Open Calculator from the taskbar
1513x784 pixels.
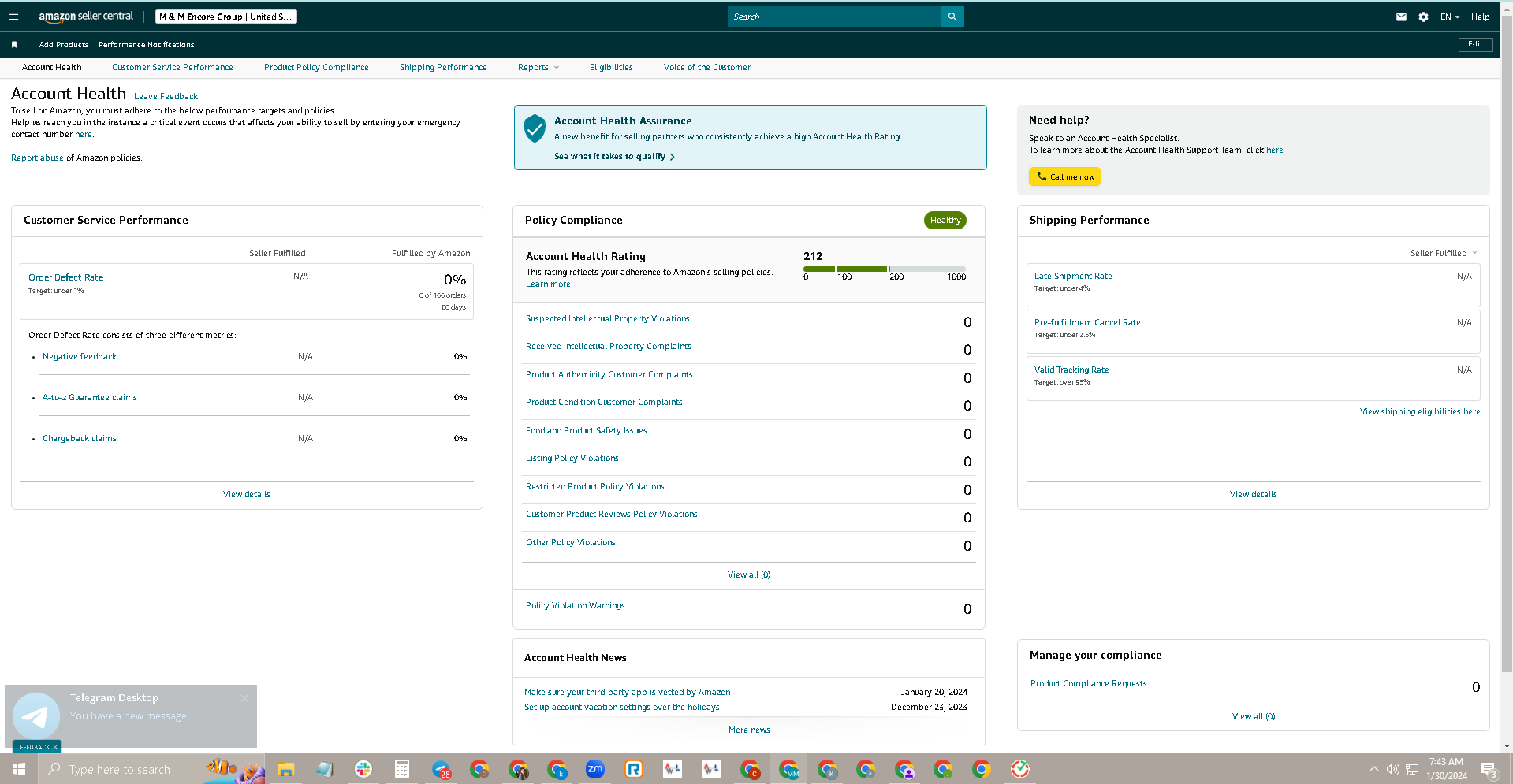coord(401,769)
